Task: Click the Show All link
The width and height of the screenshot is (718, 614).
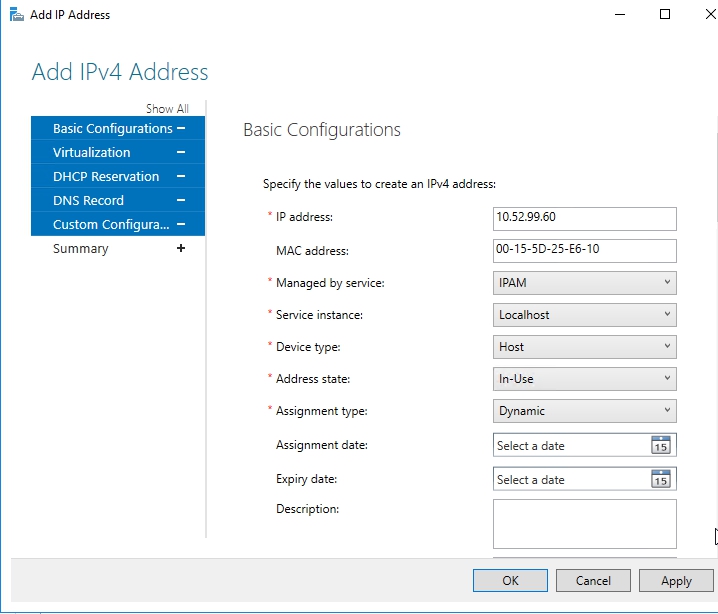Action: tap(167, 109)
